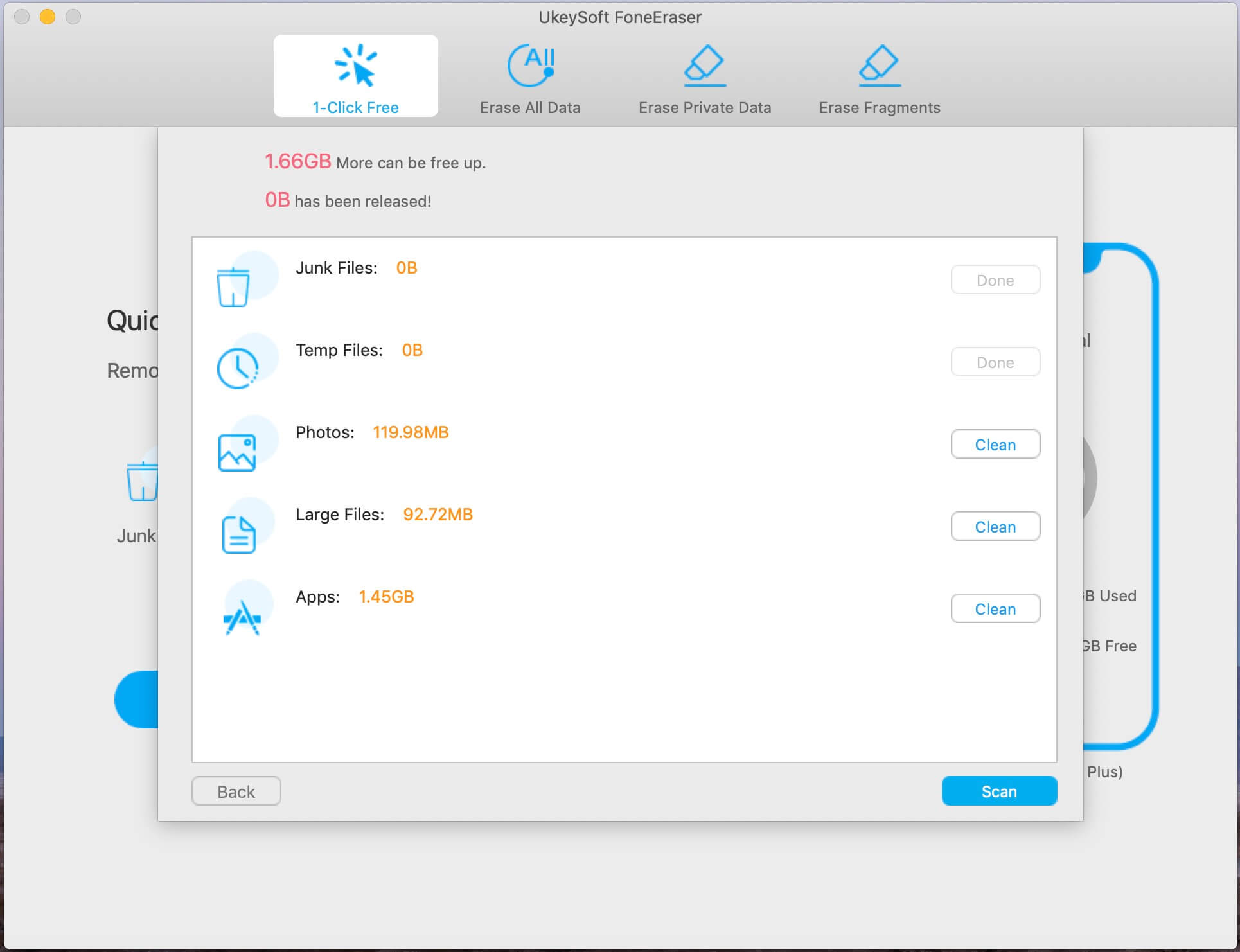Click Done button for Junk Files
This screenshot has width=1240, height=952.
996,279
